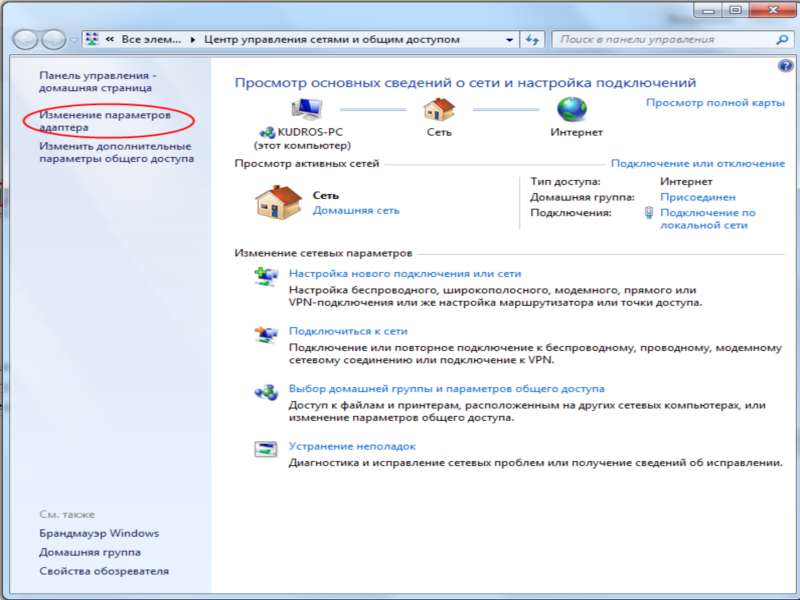Viewport: 800px width, 600px height.
Task: Open Подключение по локальной сети link
Action: 706,218
